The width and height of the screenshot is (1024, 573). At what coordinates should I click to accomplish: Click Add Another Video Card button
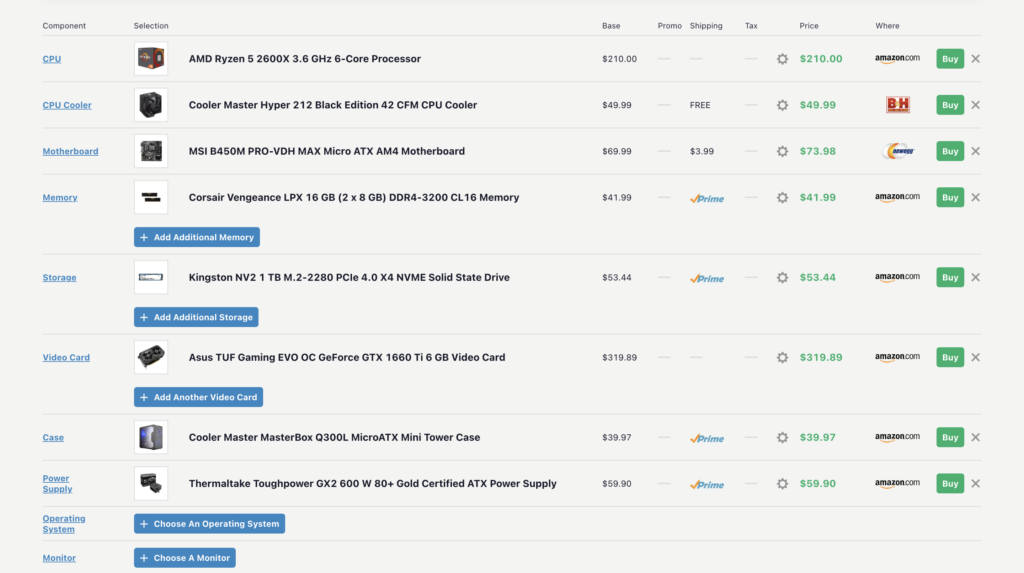pos(199,397)
